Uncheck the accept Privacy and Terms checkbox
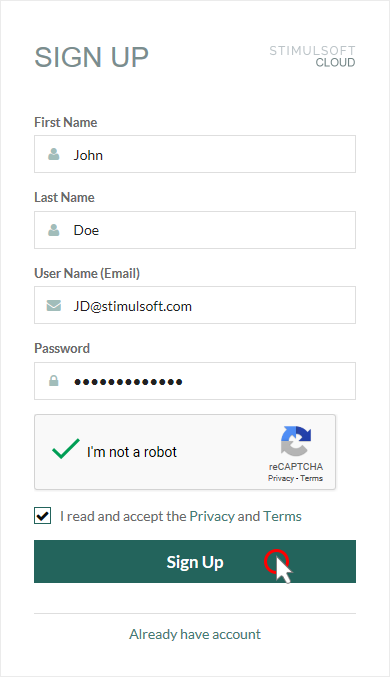This screenshot has width=390, height=677. coord(42,516)
